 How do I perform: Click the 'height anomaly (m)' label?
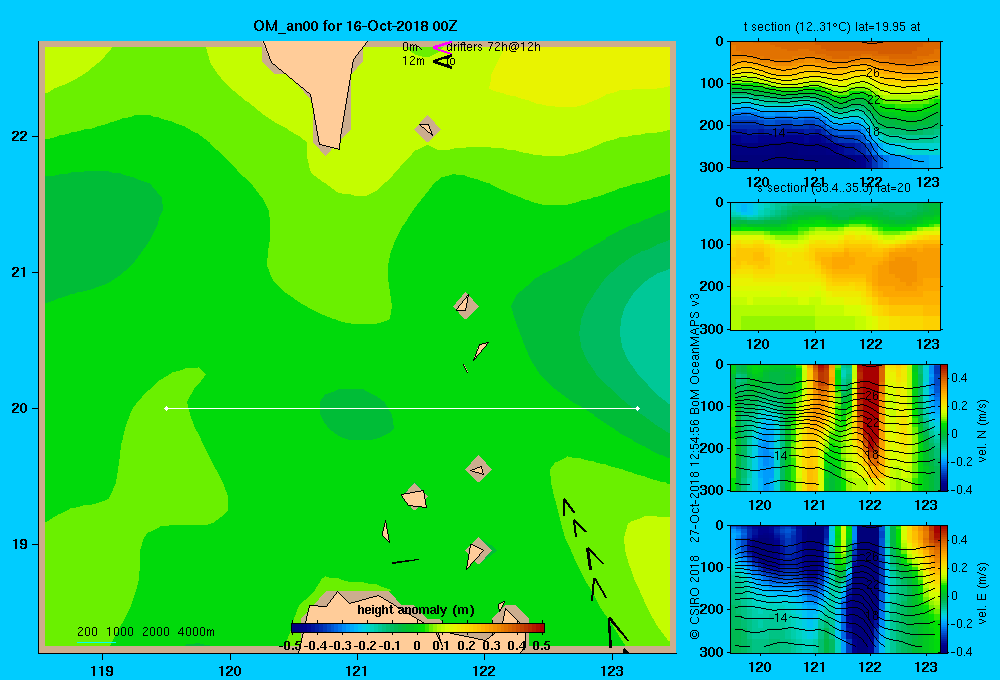tap(416, 610)
